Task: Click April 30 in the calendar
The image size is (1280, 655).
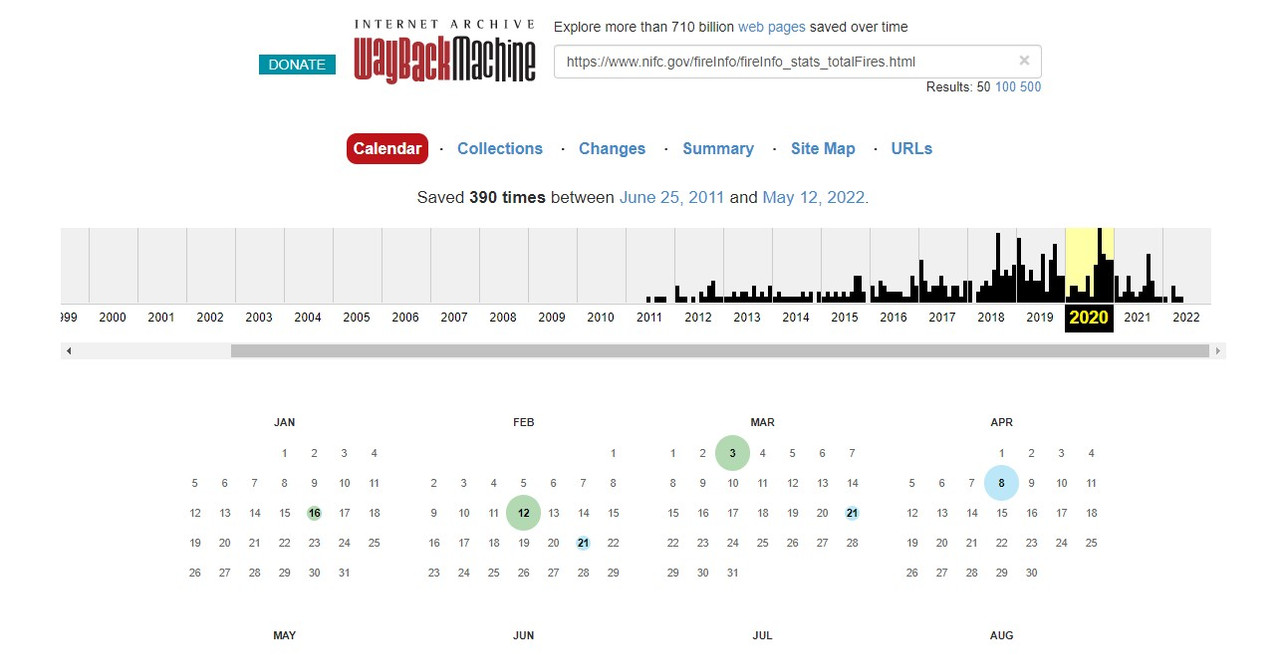Action: 1032,573
